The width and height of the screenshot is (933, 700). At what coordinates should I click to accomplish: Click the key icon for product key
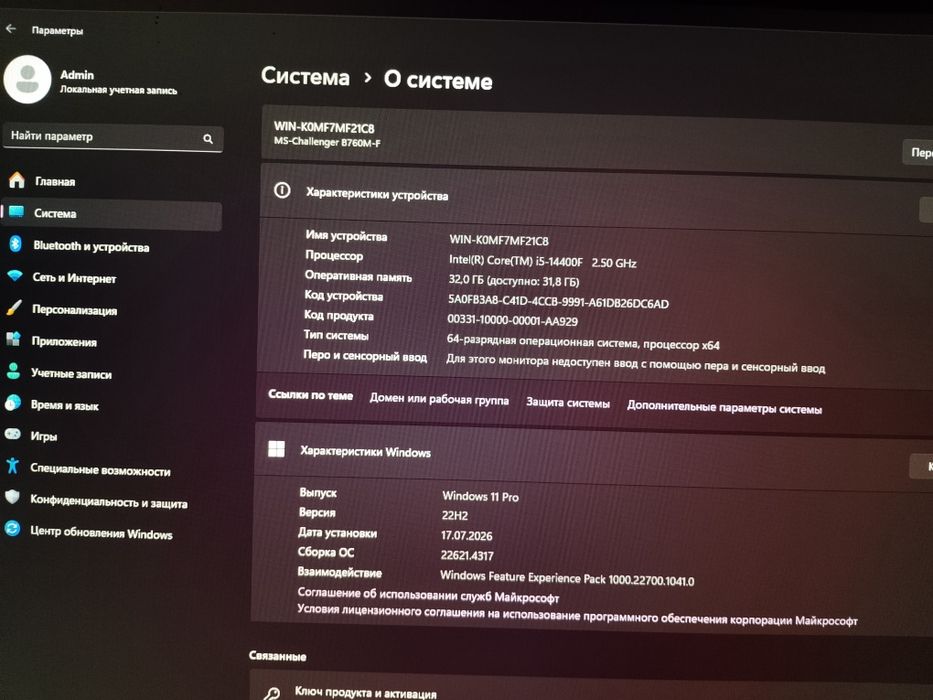(x=271, y=693)
